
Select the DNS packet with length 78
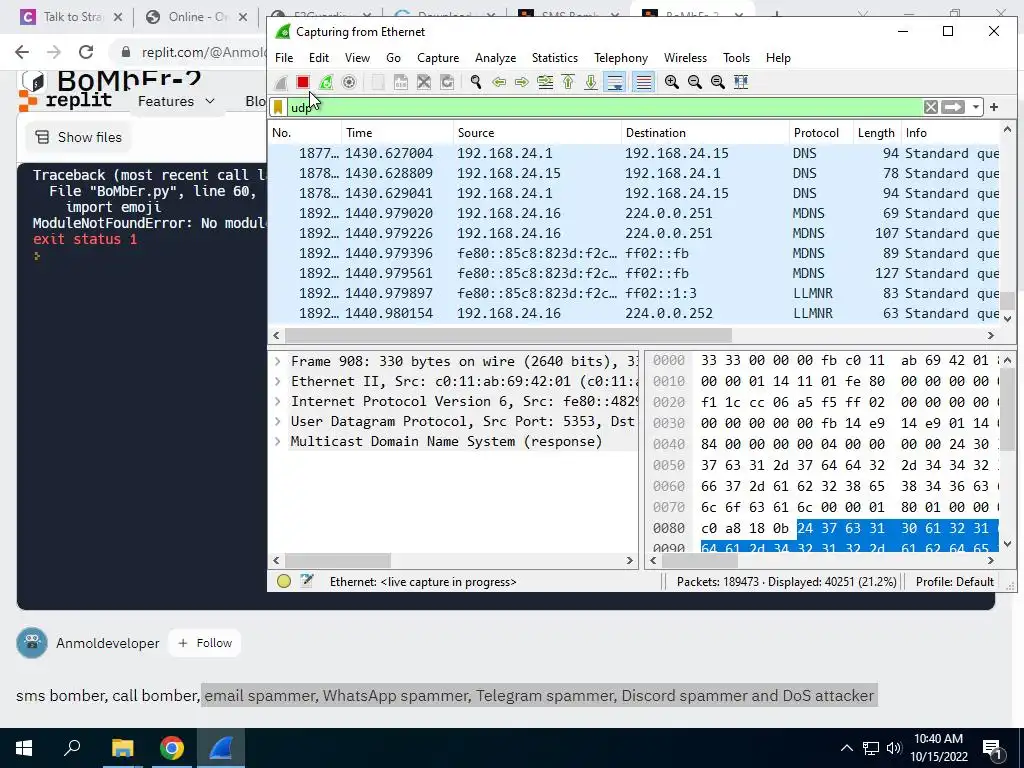pos(633,174)
